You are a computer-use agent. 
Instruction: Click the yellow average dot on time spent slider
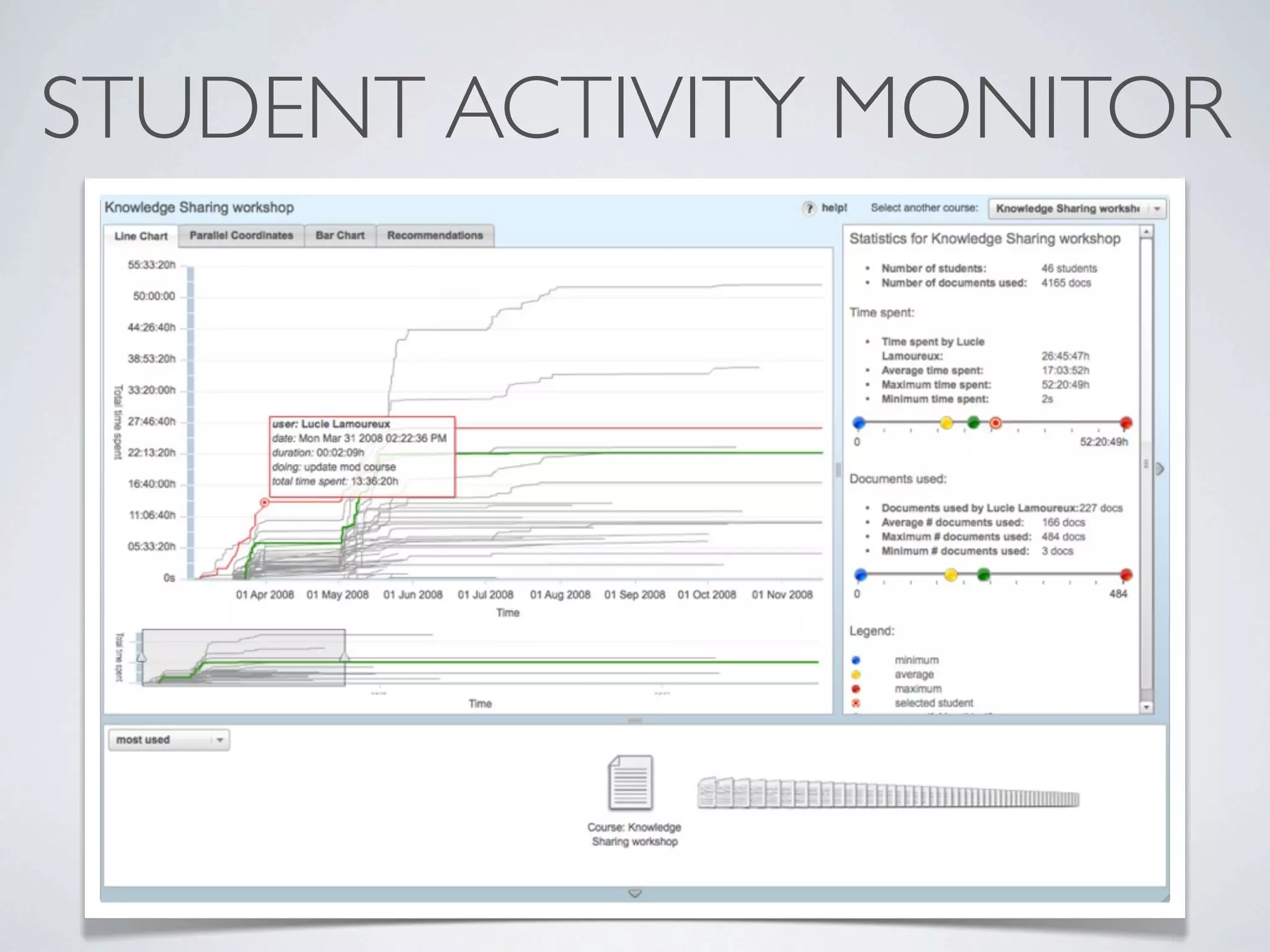click(946, 423)
